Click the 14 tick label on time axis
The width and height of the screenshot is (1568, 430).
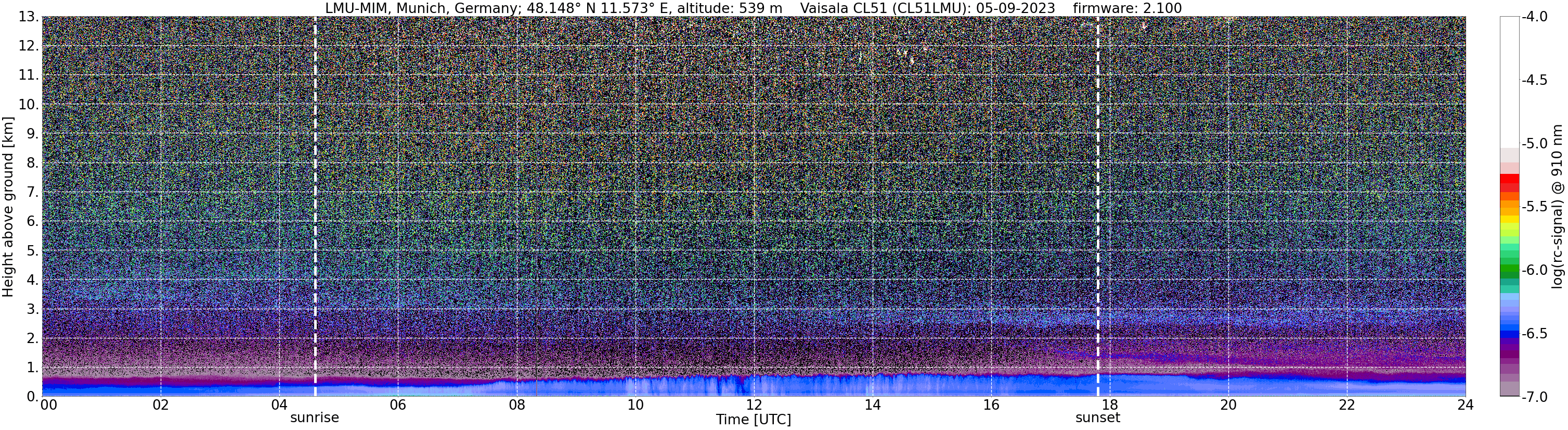(x=872, y=405)
